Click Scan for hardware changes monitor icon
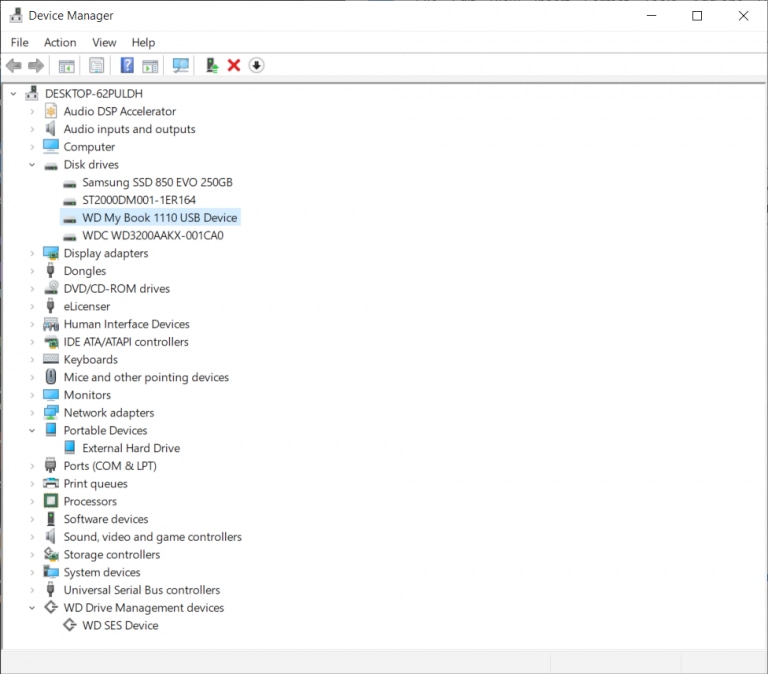Image resolution: width=768 pixels, height=674 pixels. [x=180, y=66]
